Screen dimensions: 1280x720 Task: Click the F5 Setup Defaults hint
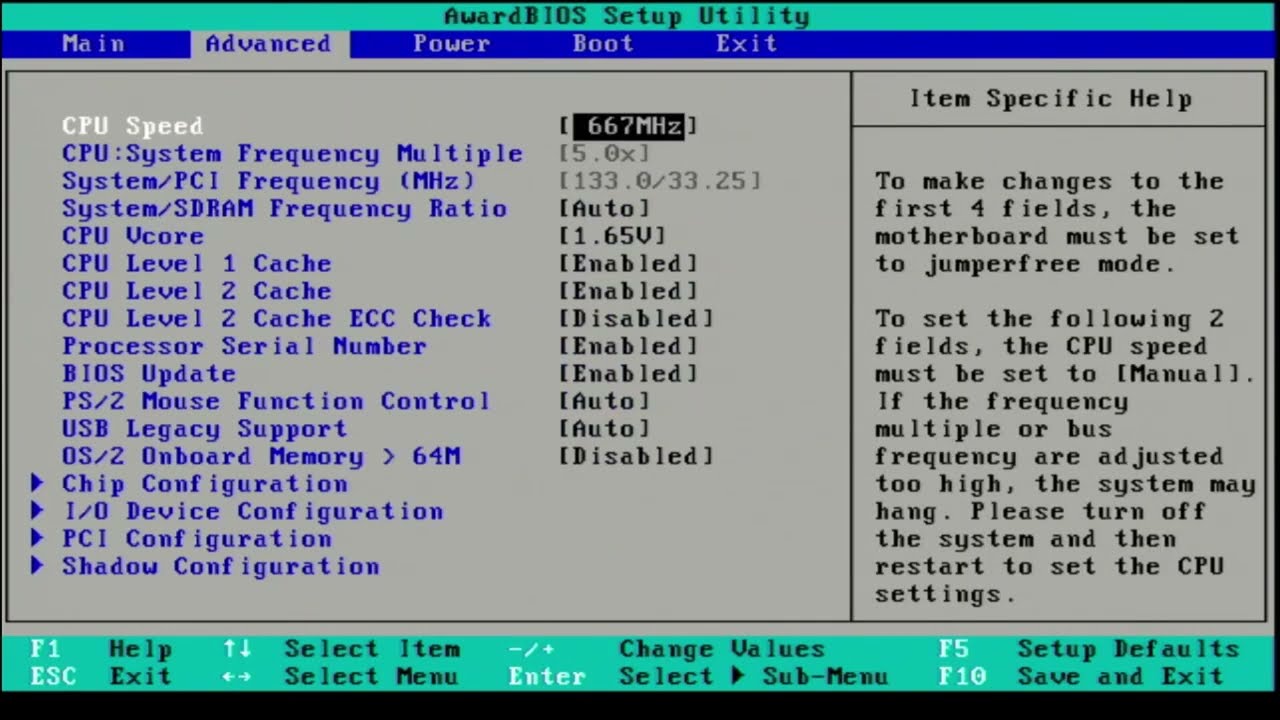pyautogui.click(x=1089, y=649)
